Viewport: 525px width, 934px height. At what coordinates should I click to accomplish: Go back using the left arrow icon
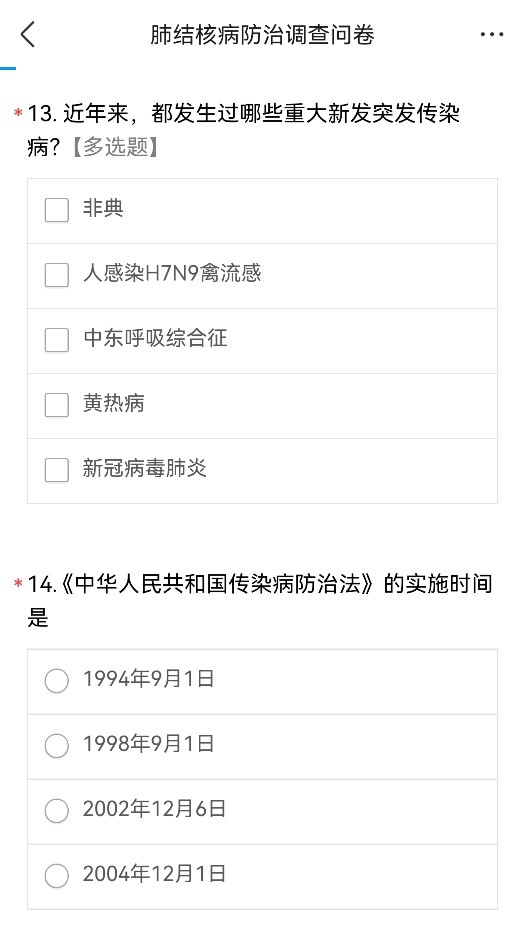[27, 35]
